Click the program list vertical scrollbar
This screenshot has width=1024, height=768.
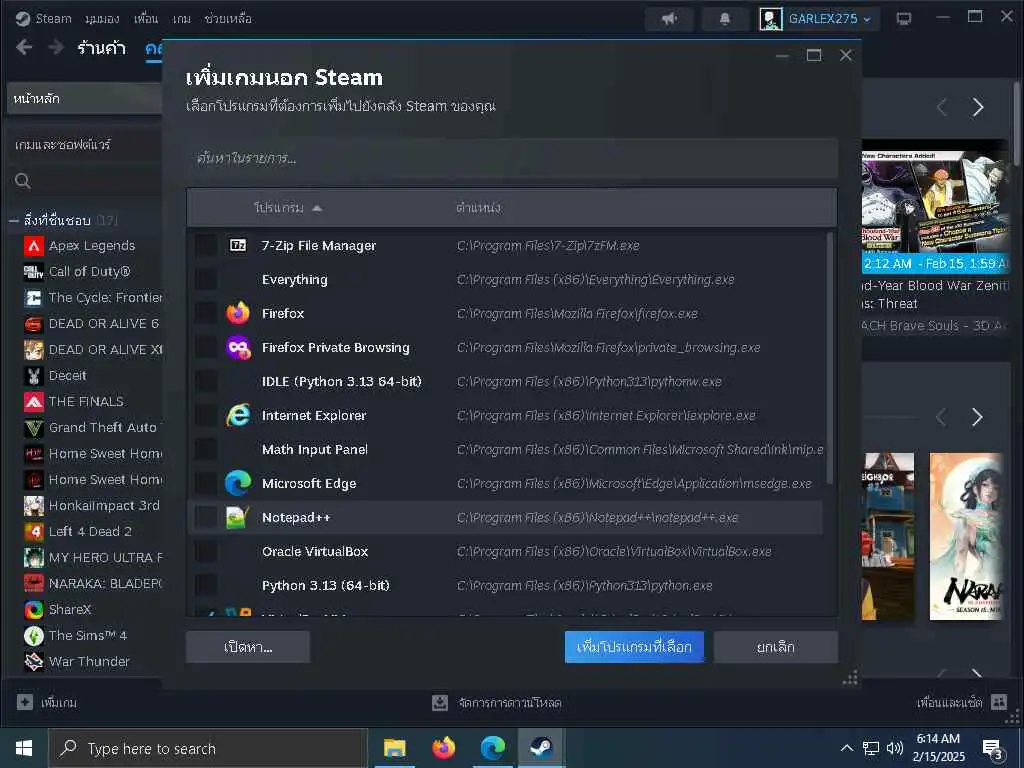pos(830,359)
